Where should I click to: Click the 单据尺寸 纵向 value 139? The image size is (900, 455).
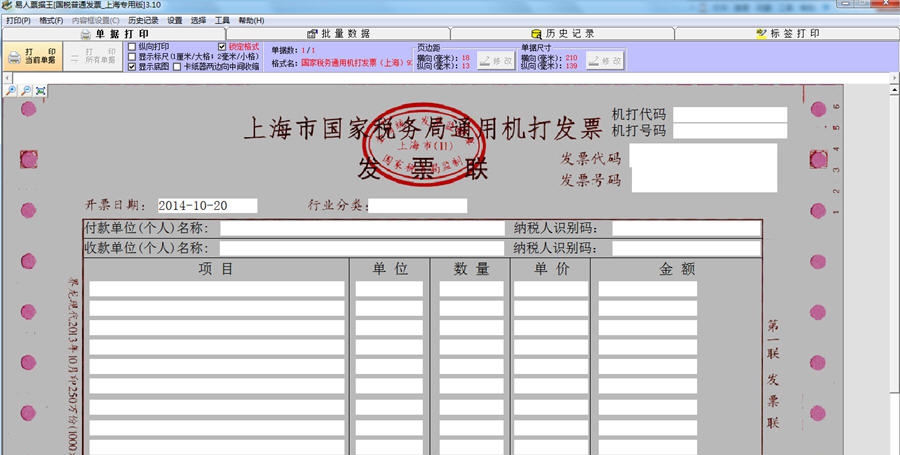pyautogui.click(x=571, y=66)
